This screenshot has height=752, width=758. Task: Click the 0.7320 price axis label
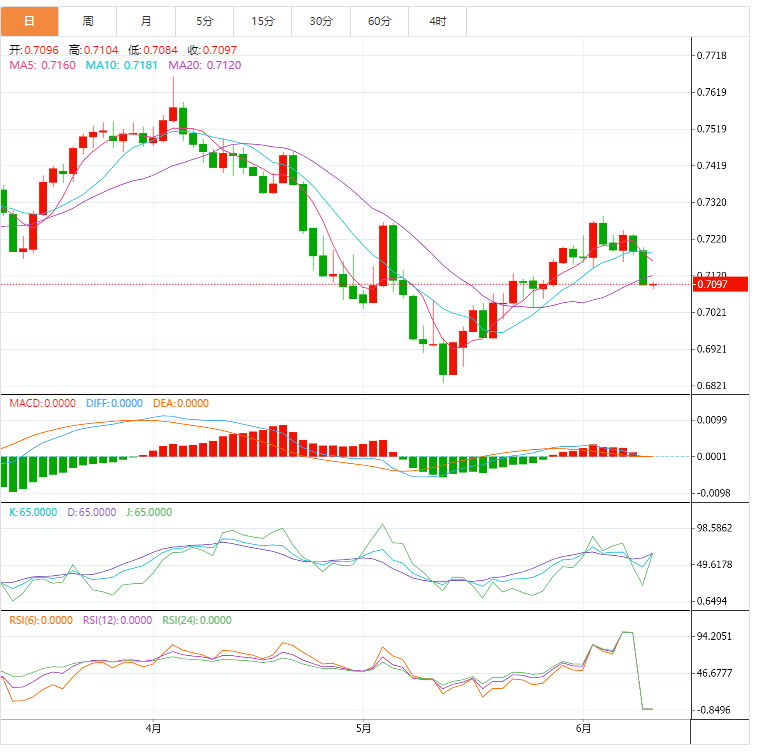711,202
